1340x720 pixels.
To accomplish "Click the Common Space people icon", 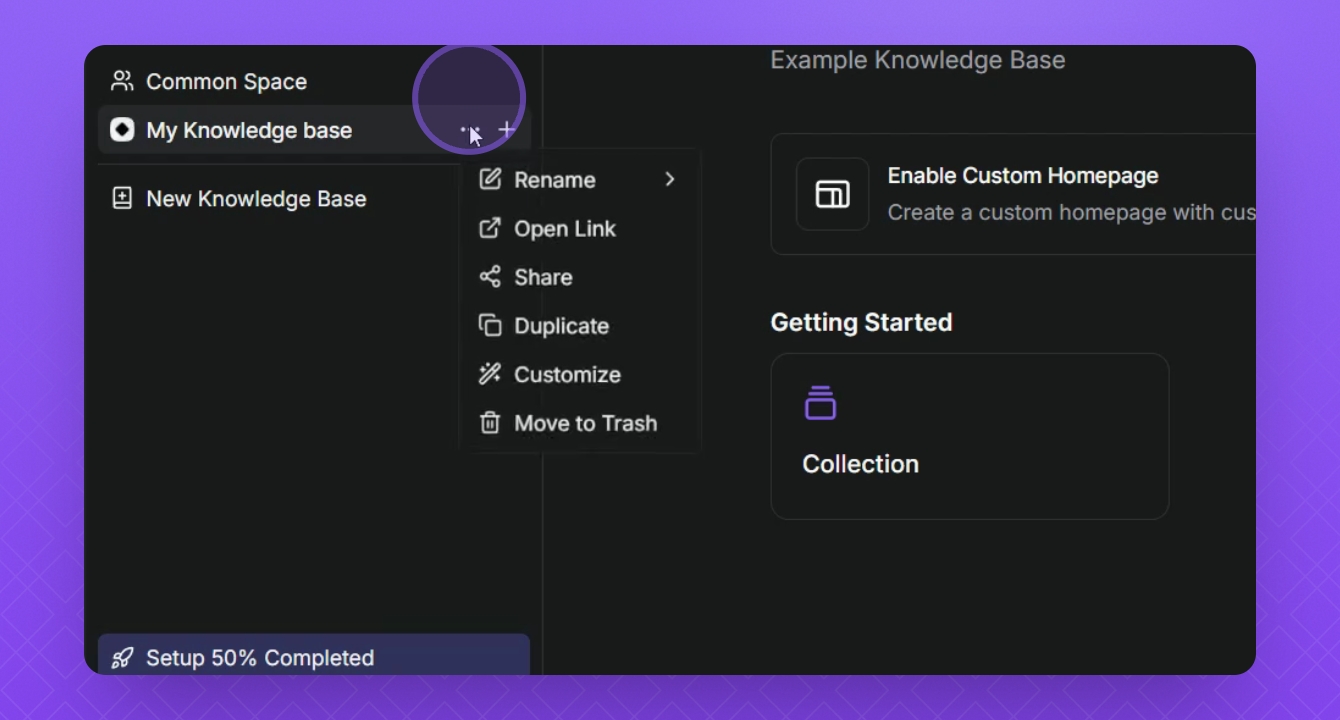I will [x=122, y=81].
